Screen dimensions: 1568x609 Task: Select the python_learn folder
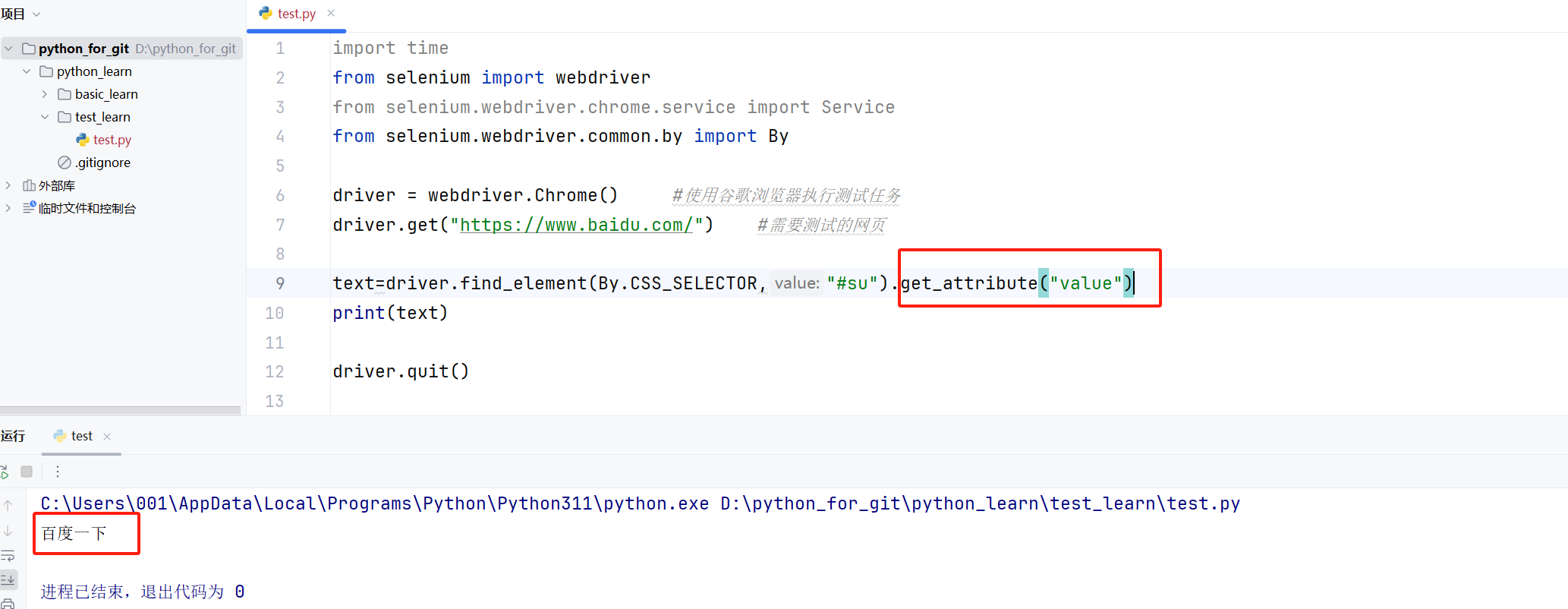tap(94, 71)
